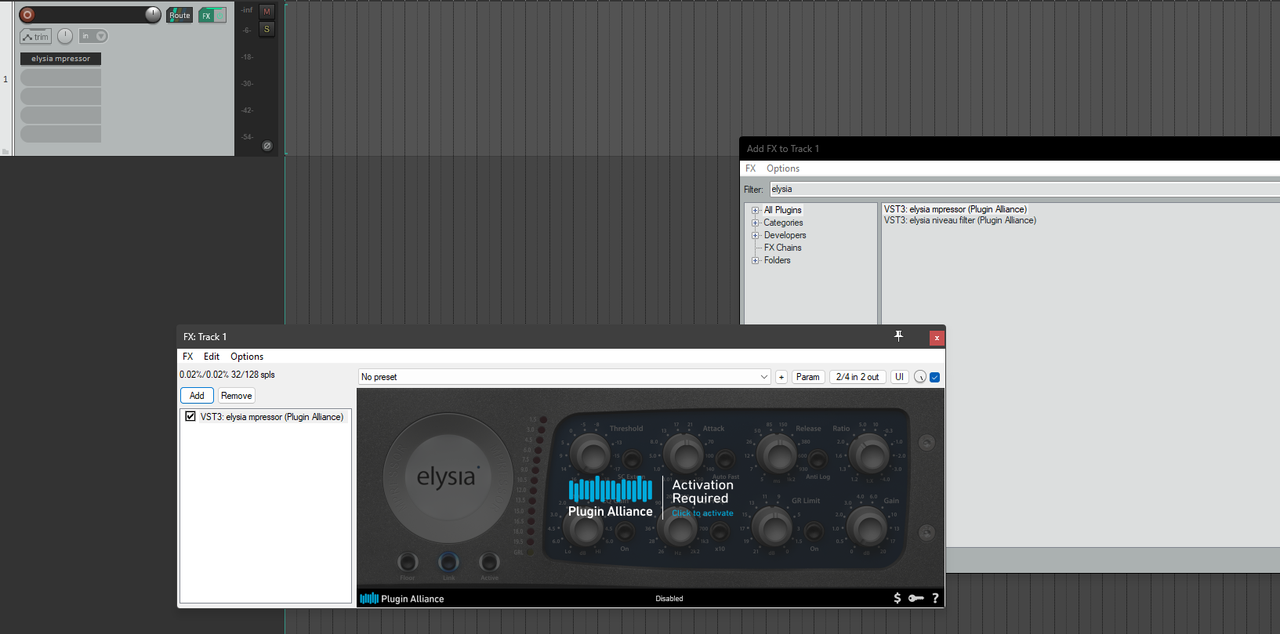The height and width of the screenshot is (634, 1280).
Task: Select All Plugins label in tree
Action: [783, 210]
